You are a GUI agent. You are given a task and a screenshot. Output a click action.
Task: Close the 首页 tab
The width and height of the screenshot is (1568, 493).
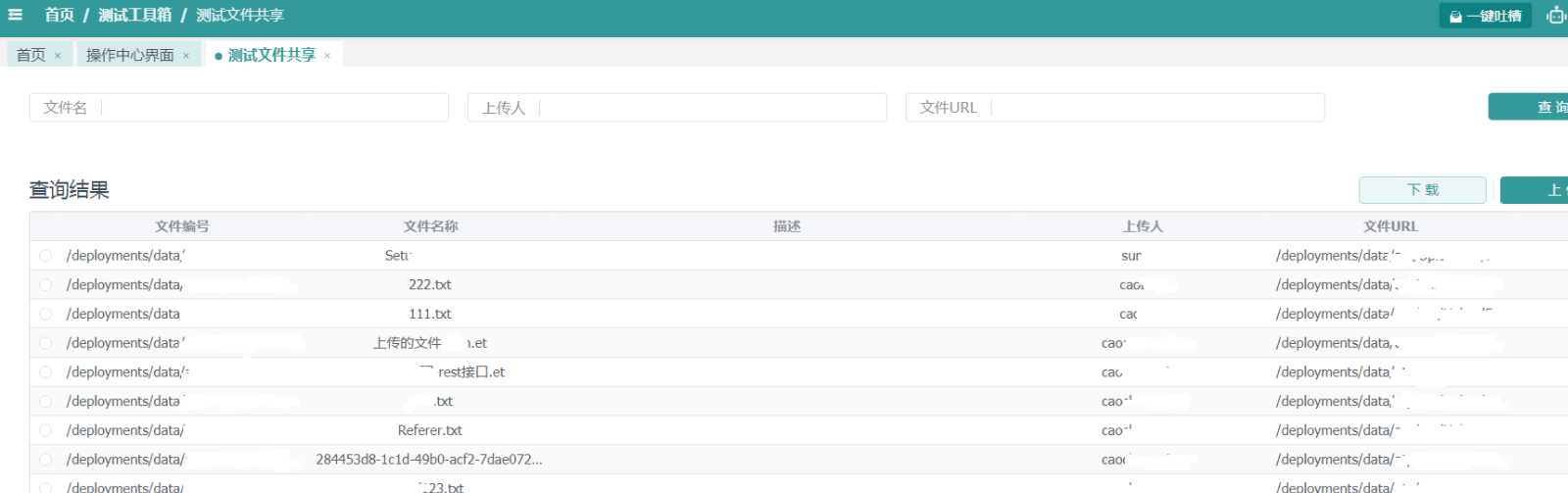click(58, 56)
